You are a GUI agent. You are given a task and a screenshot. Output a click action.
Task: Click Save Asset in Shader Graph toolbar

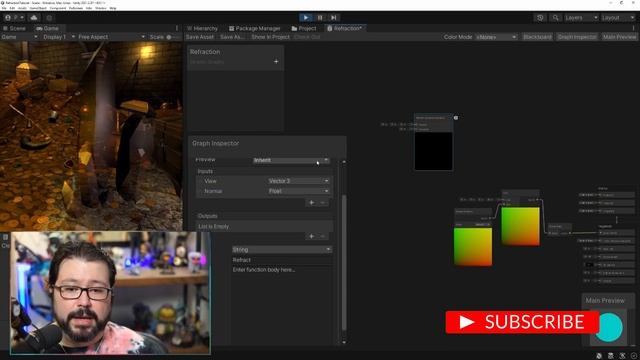click(x=200, y=37)
